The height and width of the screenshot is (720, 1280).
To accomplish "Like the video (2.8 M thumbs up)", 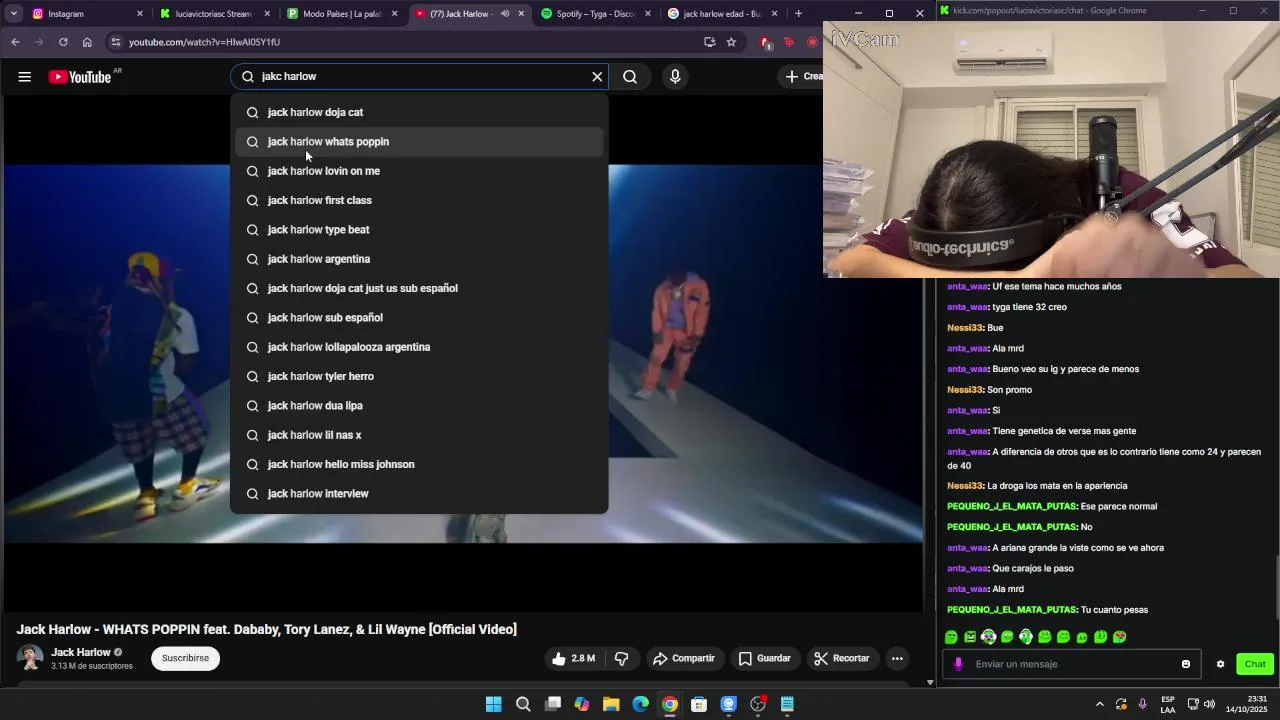I will tap(574, 658).
